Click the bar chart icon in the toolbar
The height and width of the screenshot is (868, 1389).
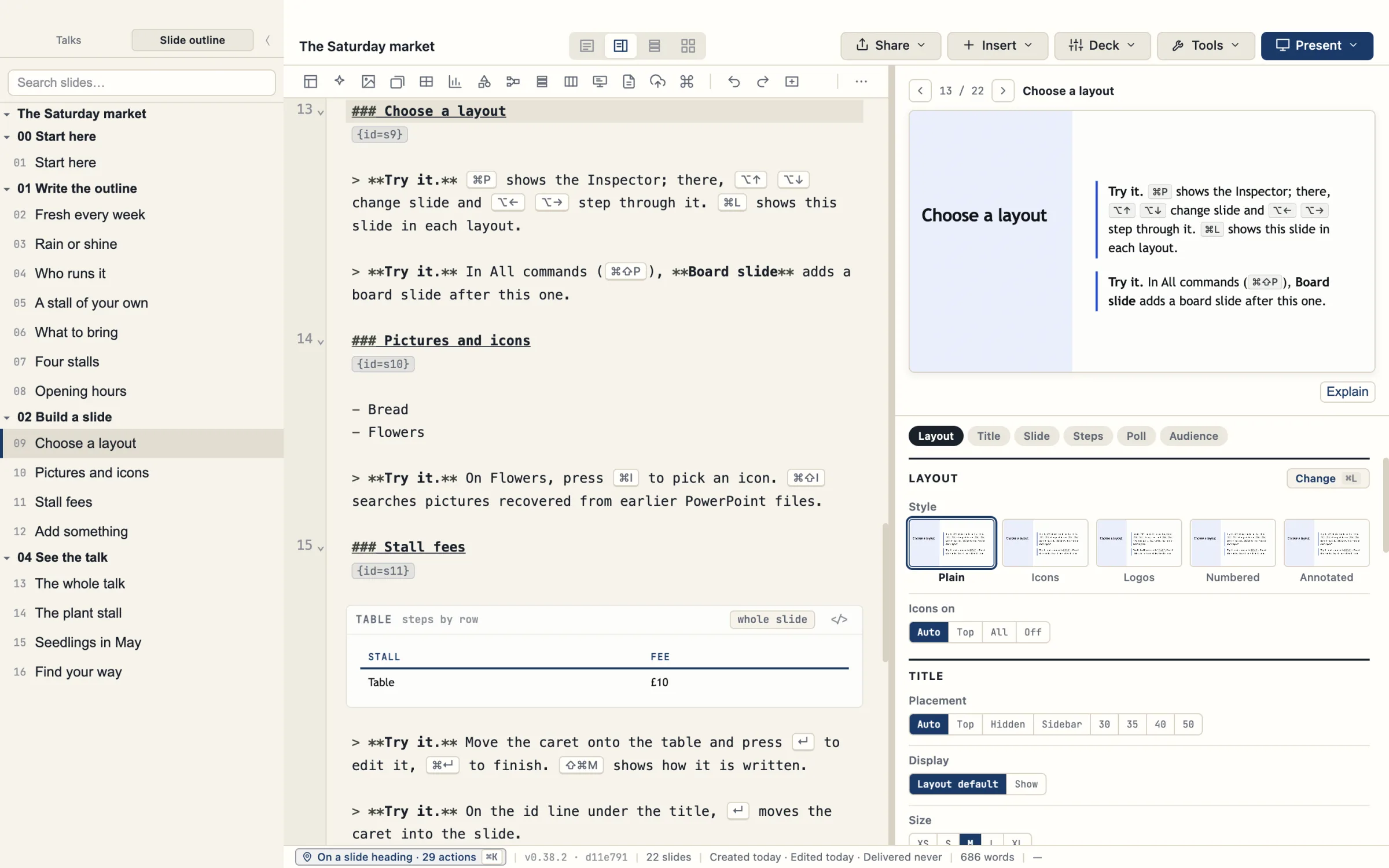pos(455,82)
